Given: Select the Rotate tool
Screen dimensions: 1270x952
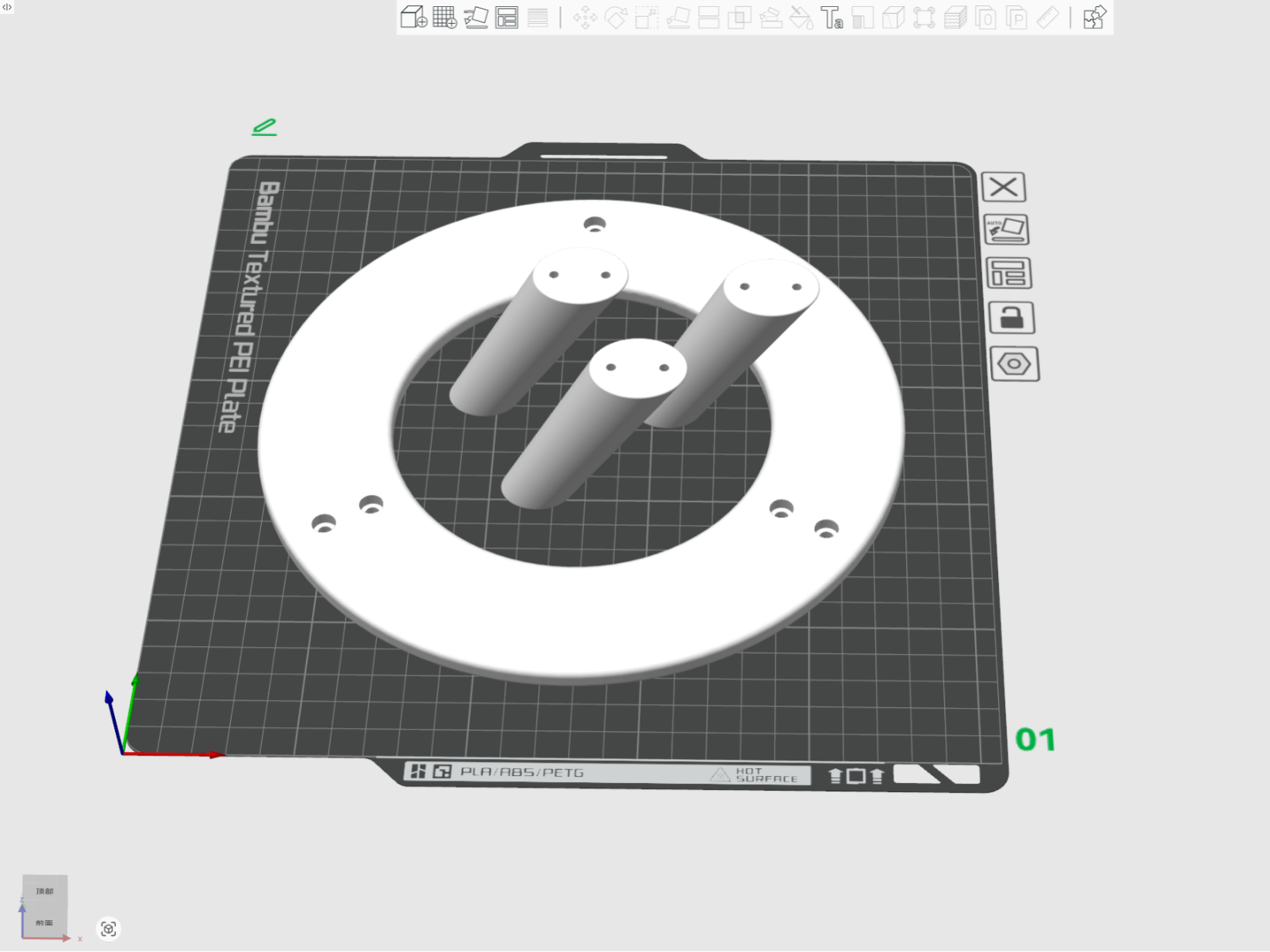Looking at the screenshot, I should point(616,17).
